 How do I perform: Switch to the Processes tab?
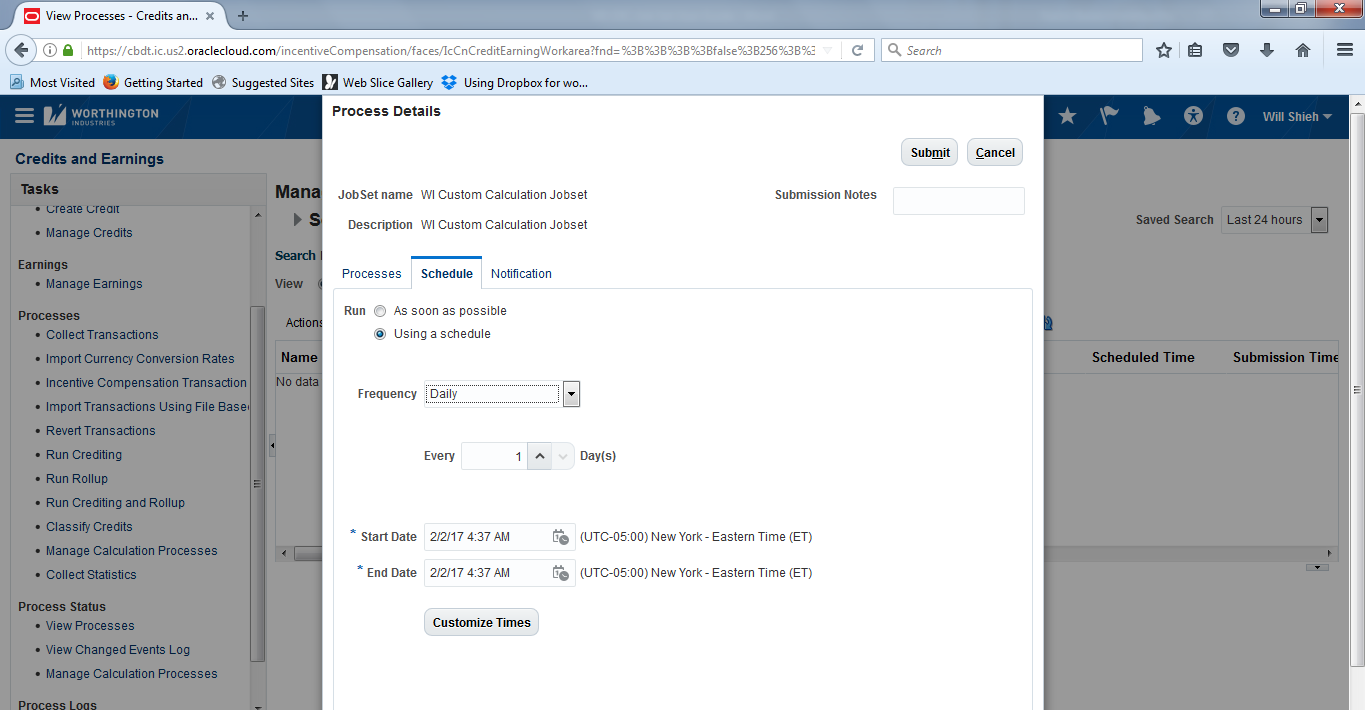(x=372, y=274)
